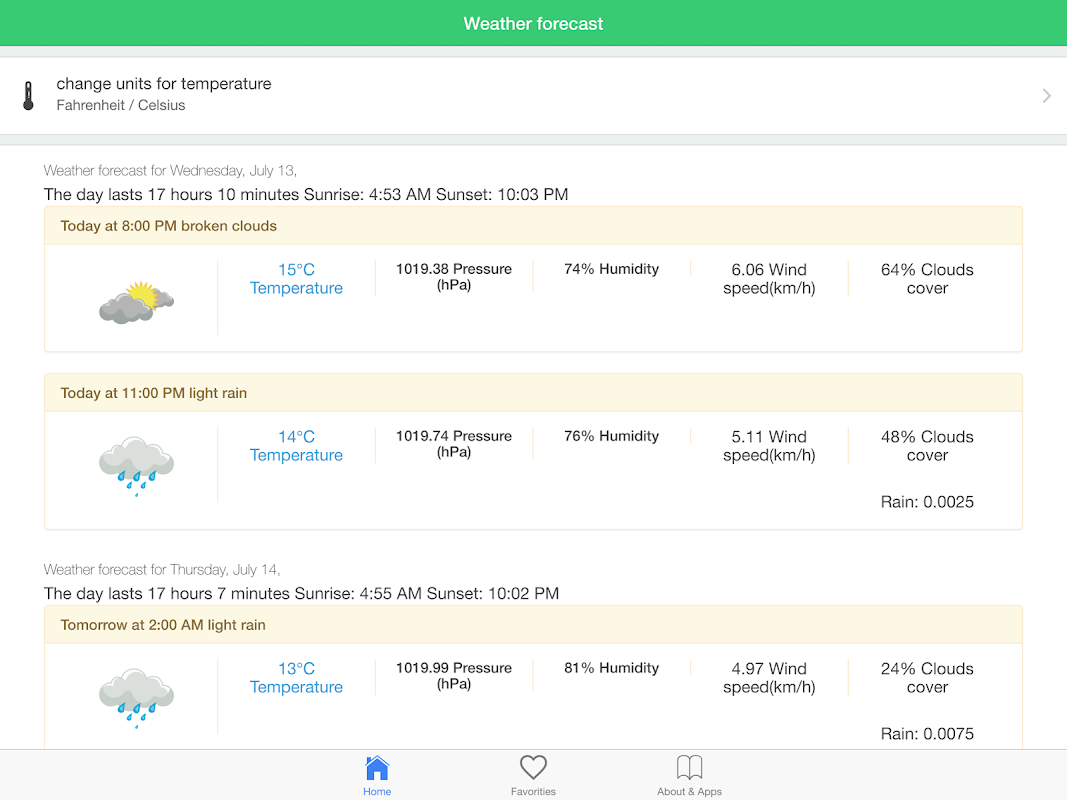Expand change units chevron arrow
The height and width of the screenshot is (800, 1067).
[1046, 96]
